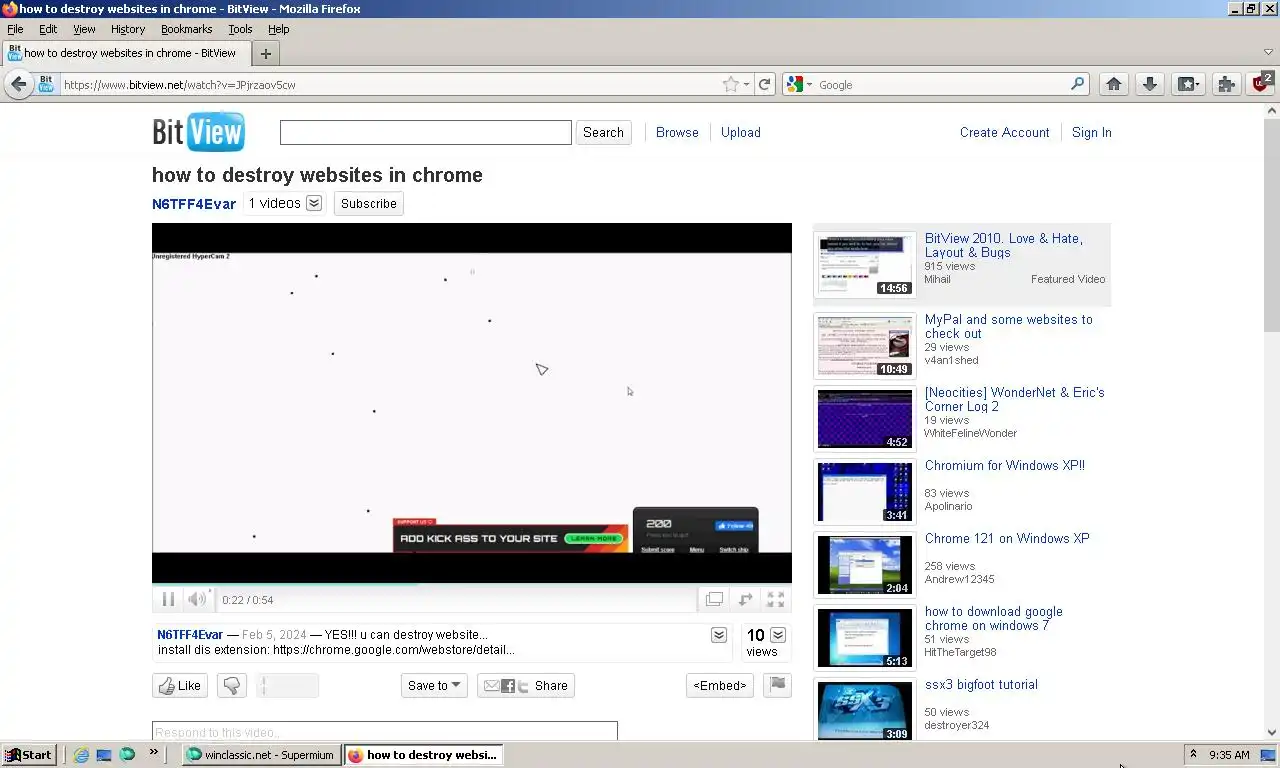
Task: Switch video player to fullscreen
Action: (x=776, y=599)
